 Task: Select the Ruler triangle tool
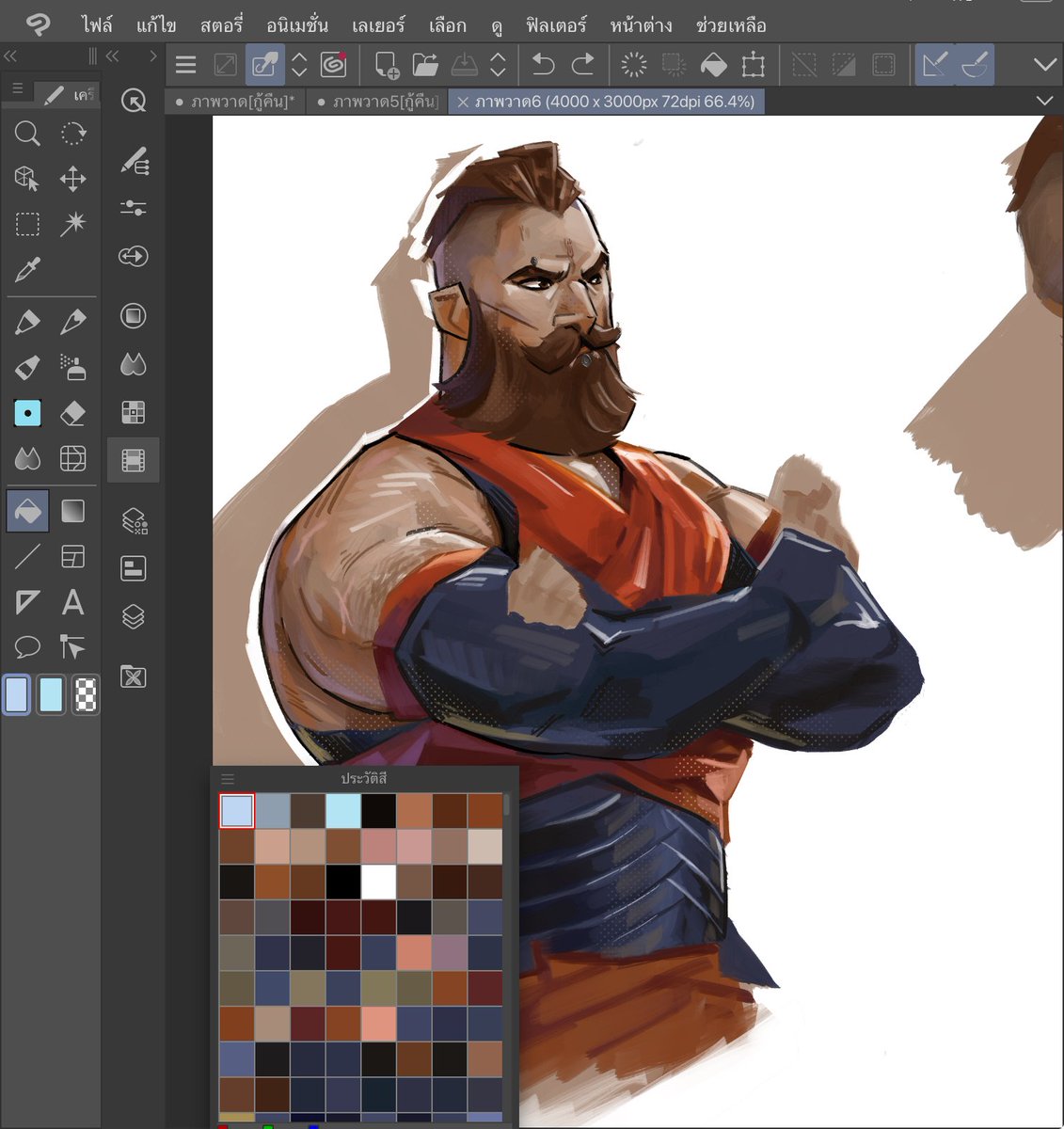27,602
